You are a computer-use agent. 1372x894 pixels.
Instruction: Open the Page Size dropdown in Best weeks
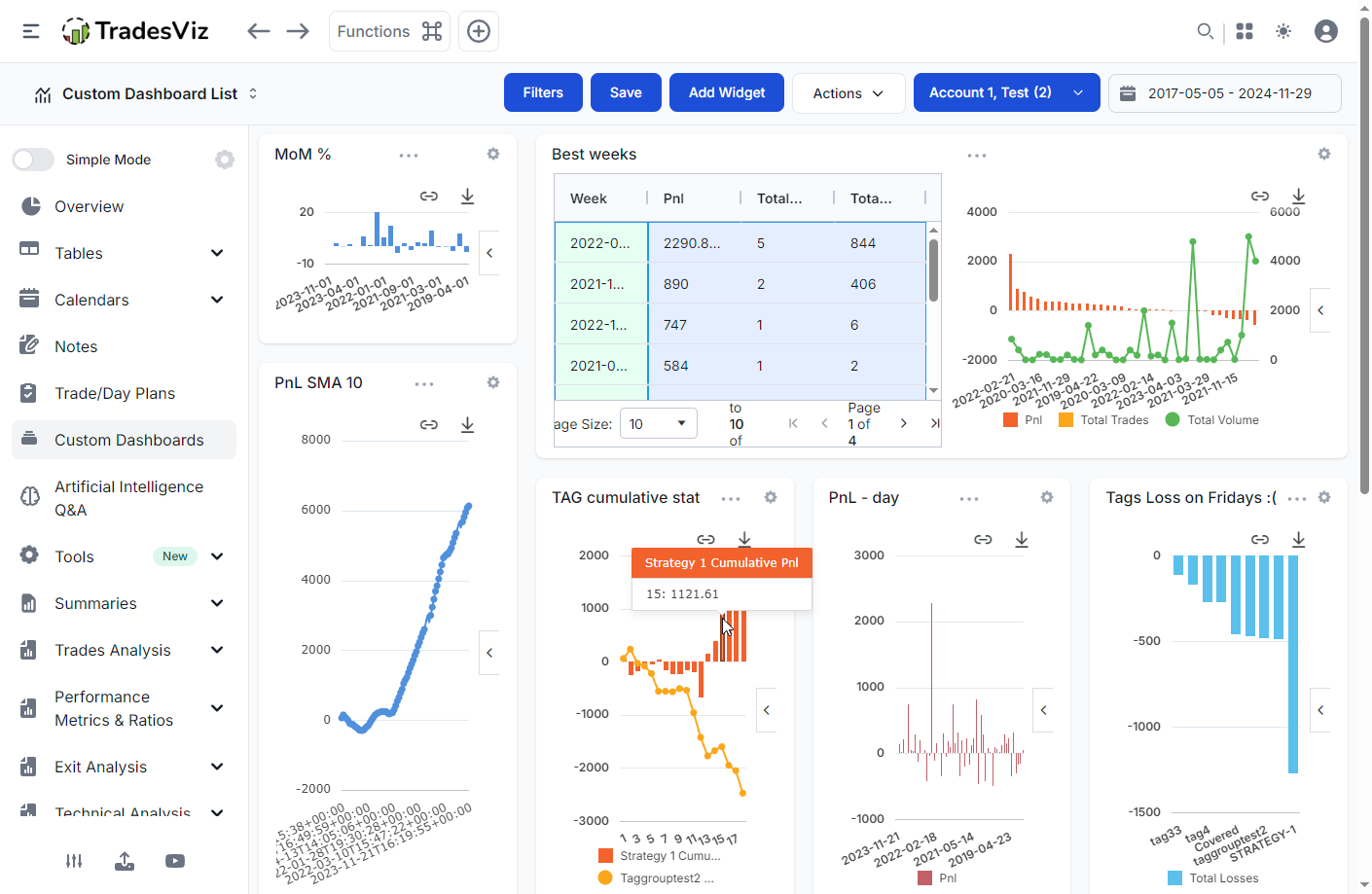point(659,423)
